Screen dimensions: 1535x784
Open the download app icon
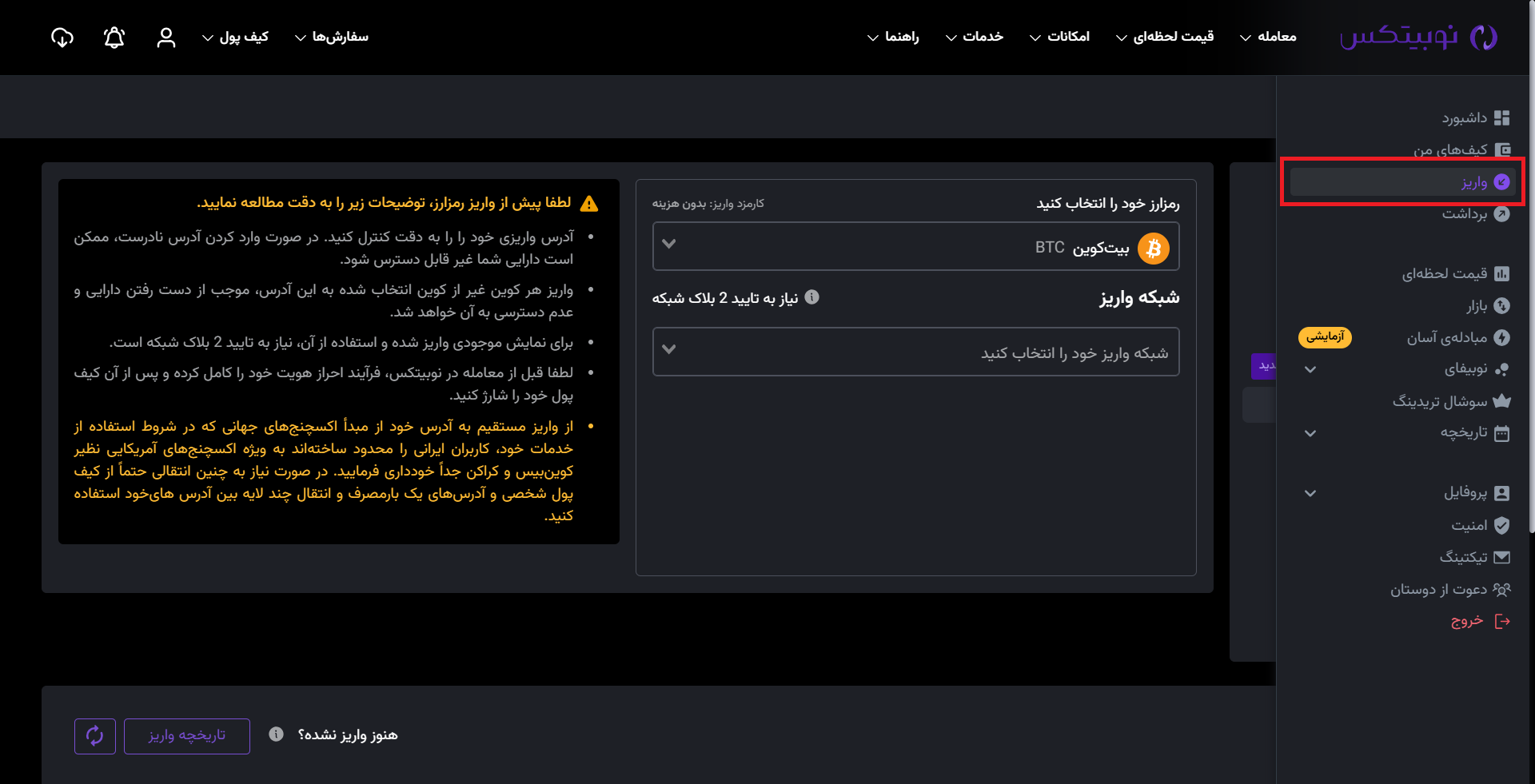[62, 37]
